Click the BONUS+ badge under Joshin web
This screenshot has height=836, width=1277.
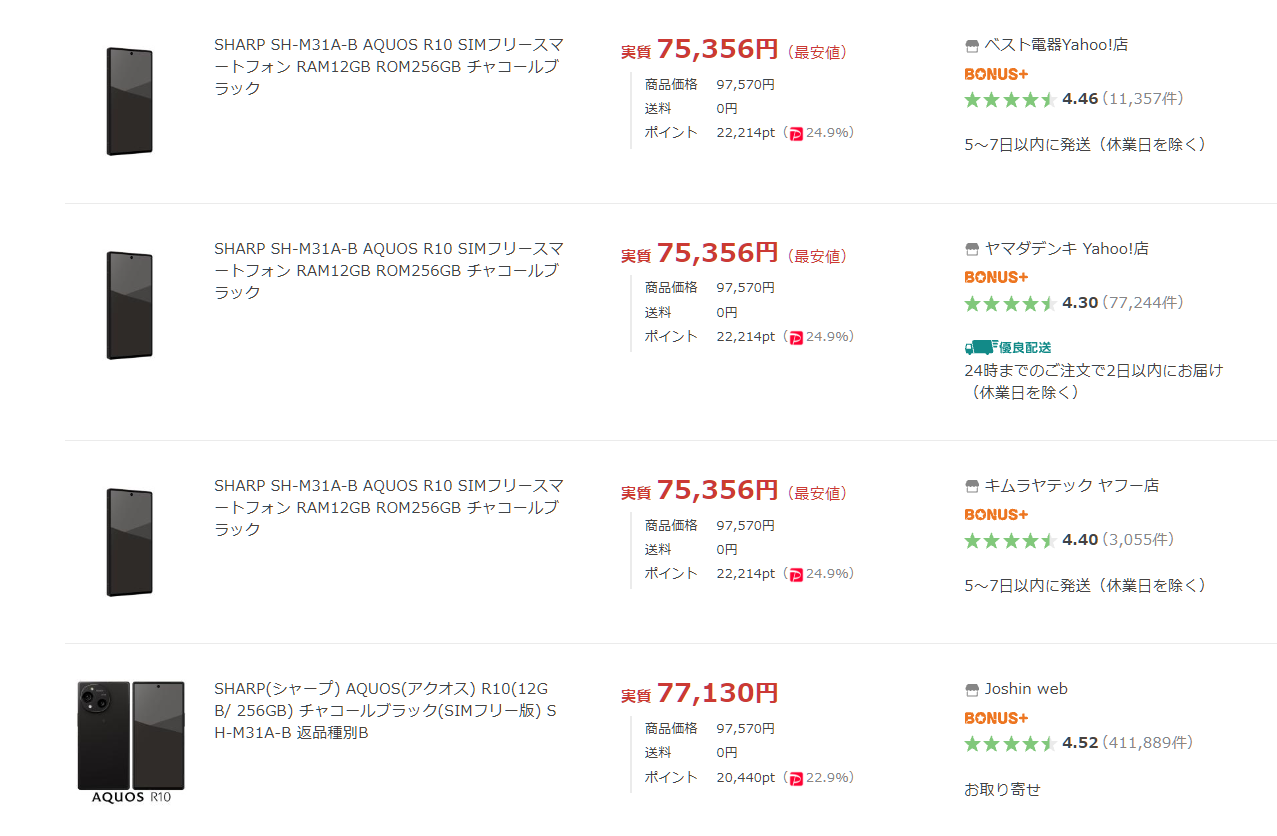coord(996,718)
